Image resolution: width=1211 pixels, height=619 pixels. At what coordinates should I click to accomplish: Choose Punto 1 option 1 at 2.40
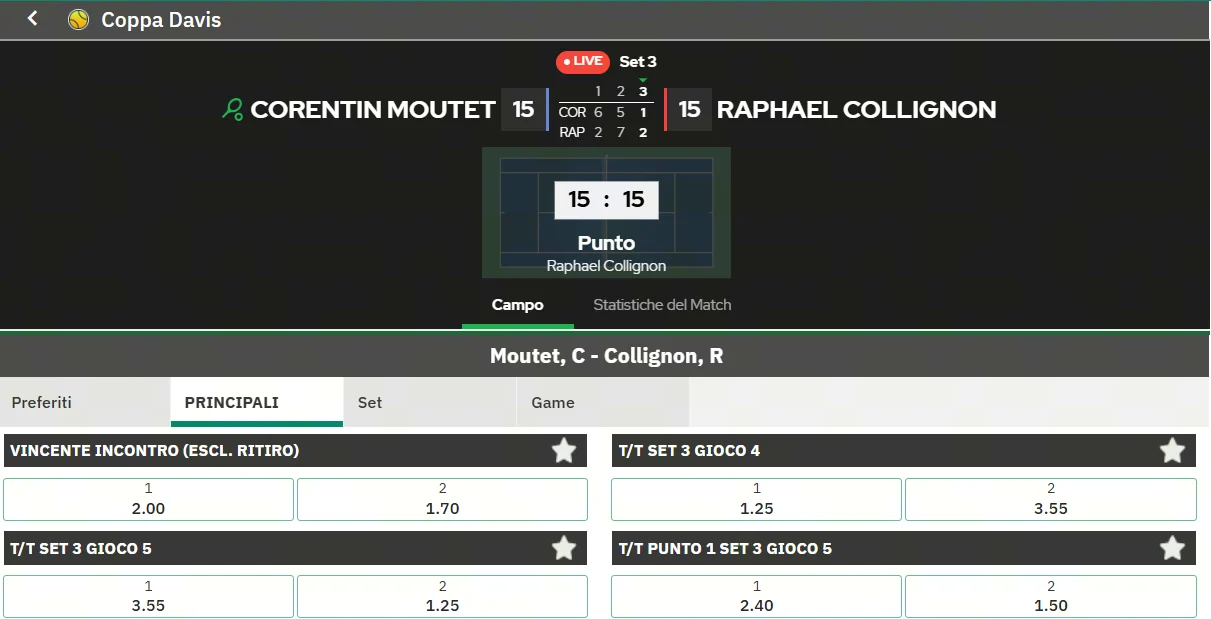[x=756, y=596]
